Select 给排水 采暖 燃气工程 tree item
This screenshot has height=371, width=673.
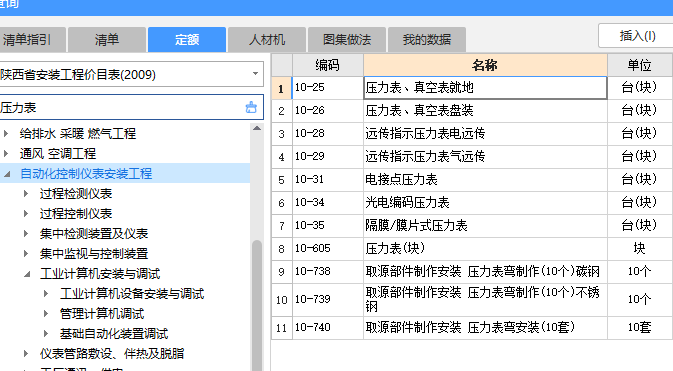click(x=78, y=134)
